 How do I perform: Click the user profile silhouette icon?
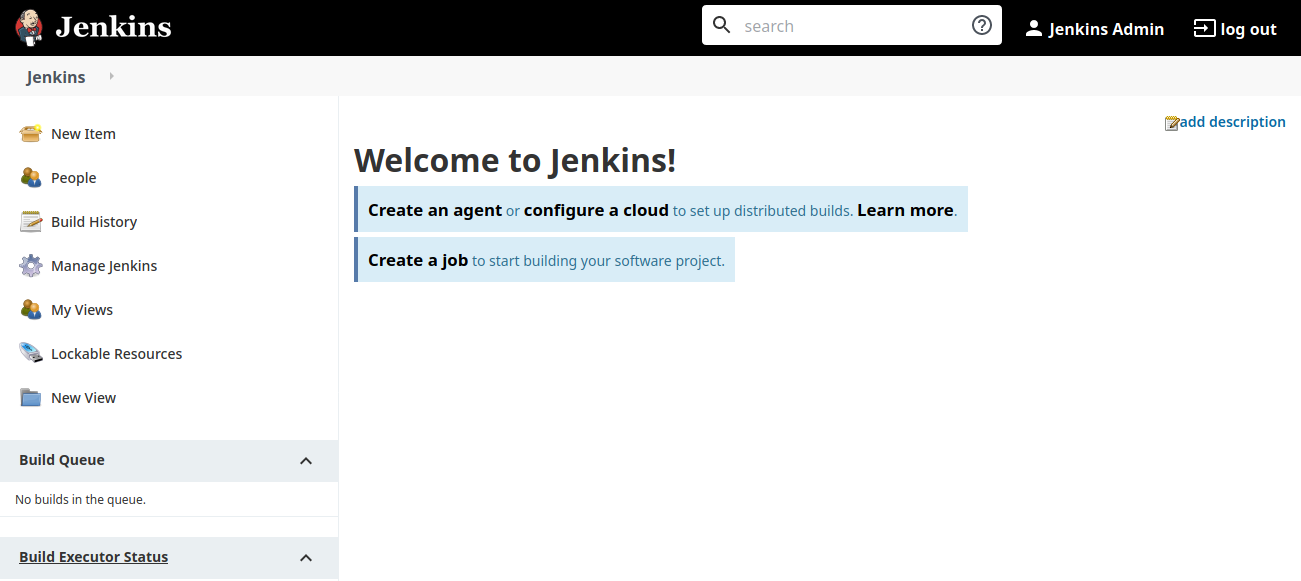[1034, 29]
